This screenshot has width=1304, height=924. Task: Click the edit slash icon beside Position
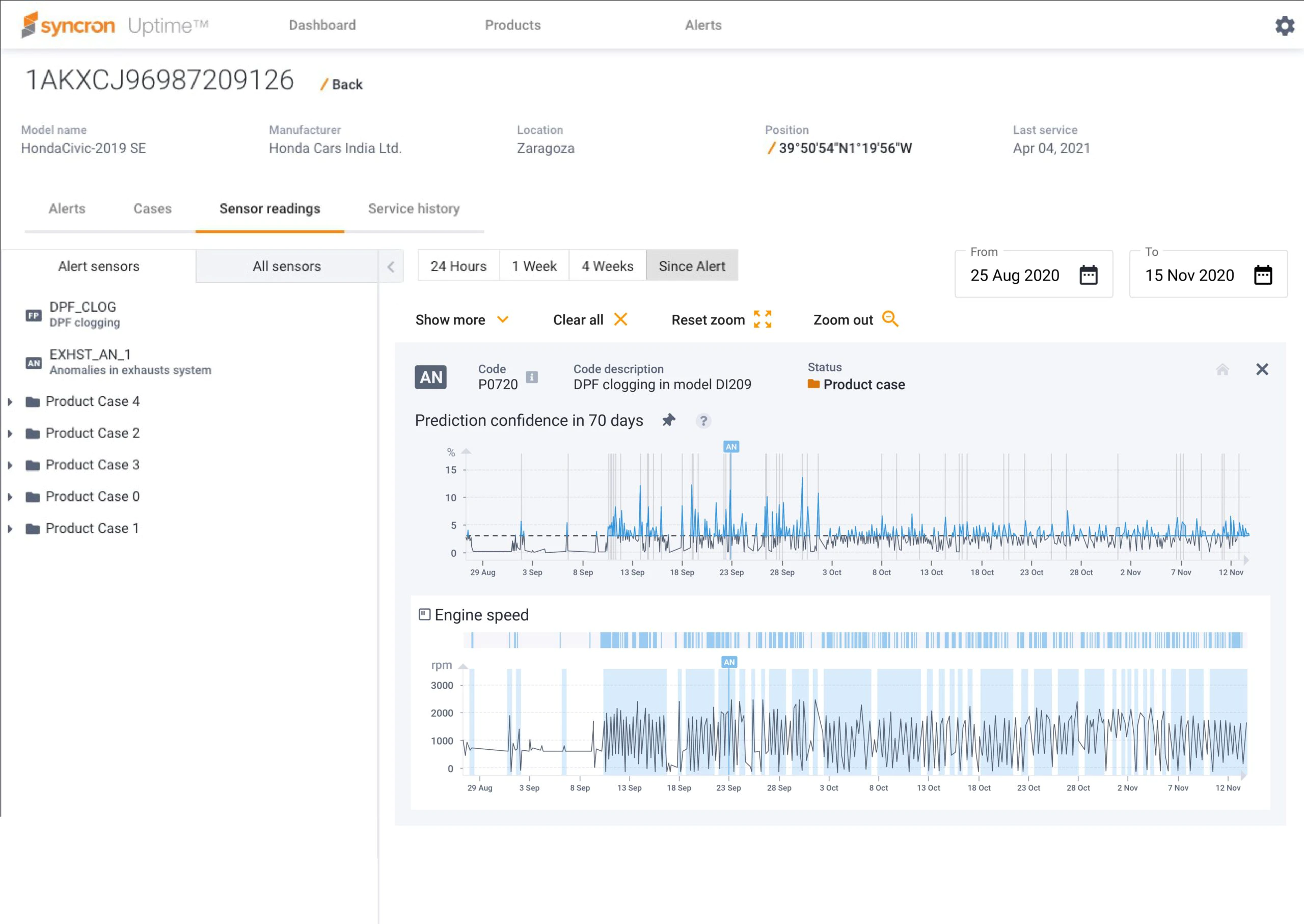click(771, 148)
